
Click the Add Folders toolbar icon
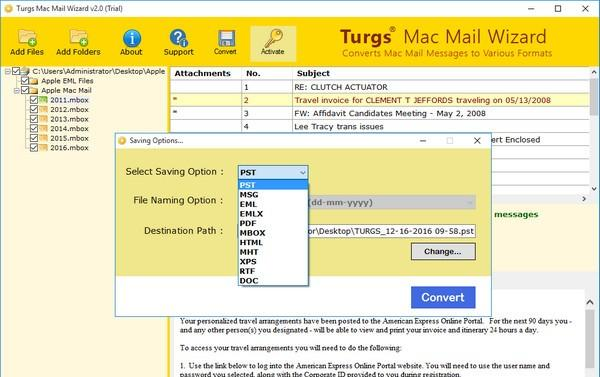click(x=78, y=38)
